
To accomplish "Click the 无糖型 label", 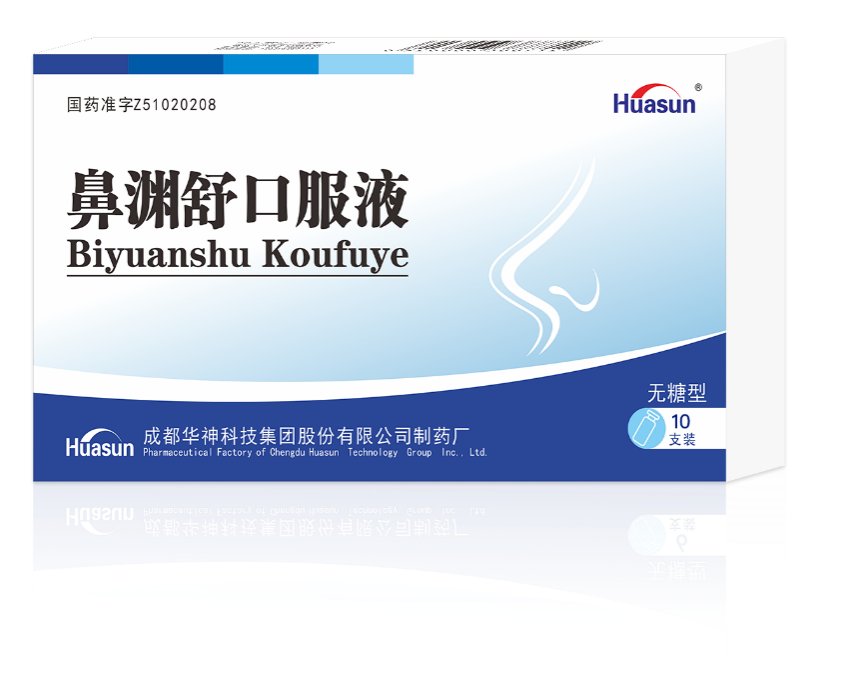I will pos(676,393).
